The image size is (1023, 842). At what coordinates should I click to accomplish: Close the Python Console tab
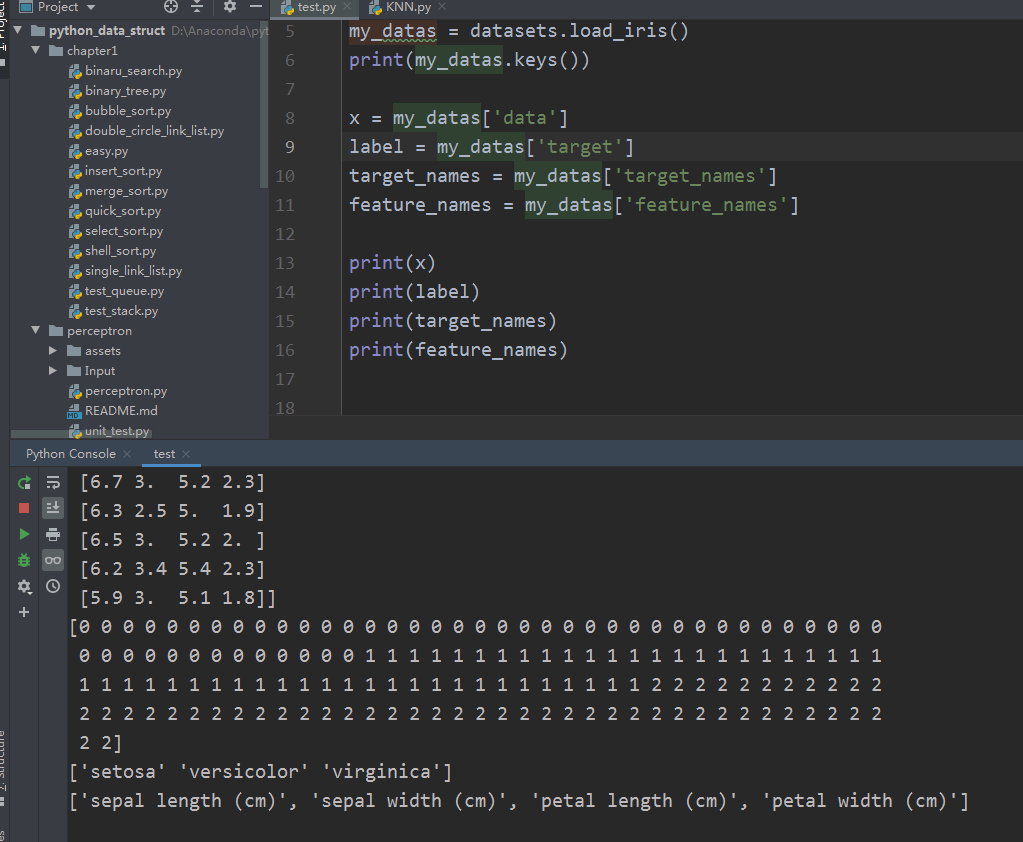[x=127, y=454]
